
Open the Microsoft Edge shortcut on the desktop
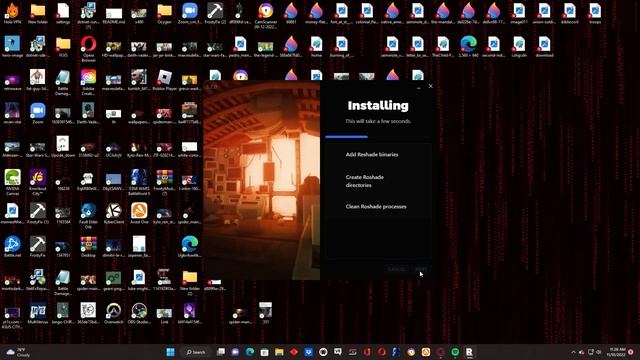pos(190,247)
